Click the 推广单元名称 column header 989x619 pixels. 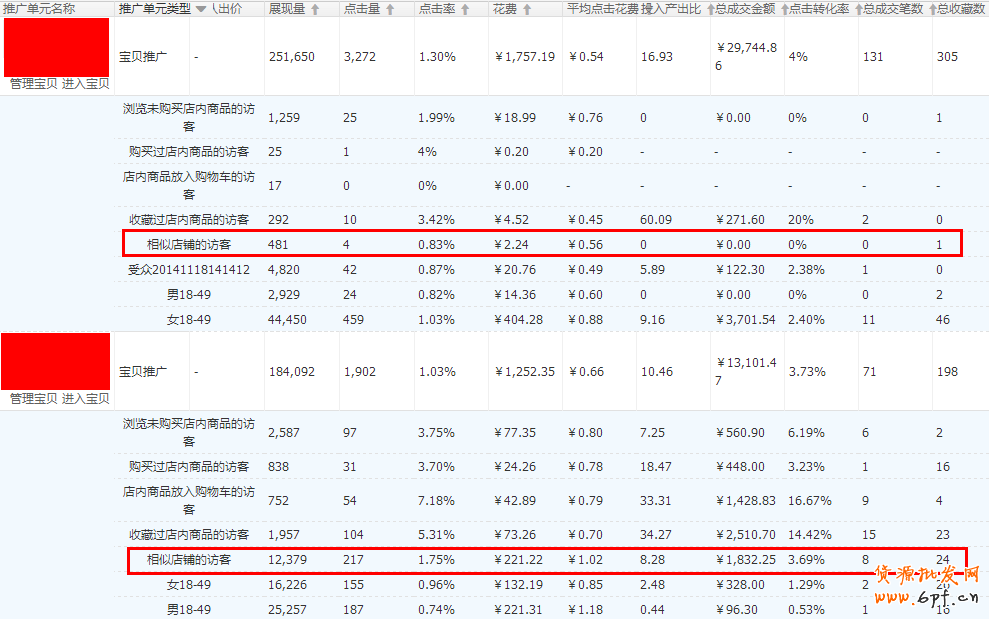pyautogui.click(x=40, y=9)
